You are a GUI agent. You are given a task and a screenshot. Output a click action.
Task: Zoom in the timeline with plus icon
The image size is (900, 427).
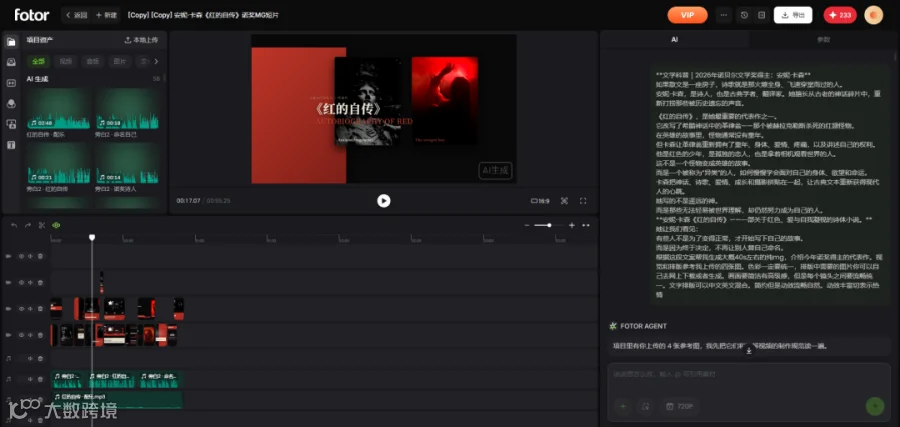[x=572, y=225]
